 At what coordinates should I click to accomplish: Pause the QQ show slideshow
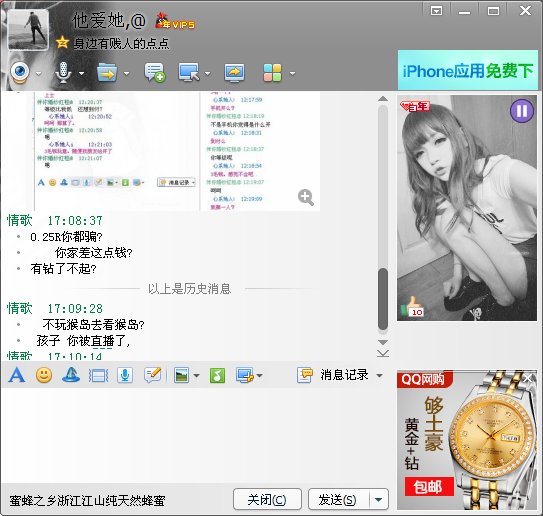pyautogui.click(x=522, y=111)
